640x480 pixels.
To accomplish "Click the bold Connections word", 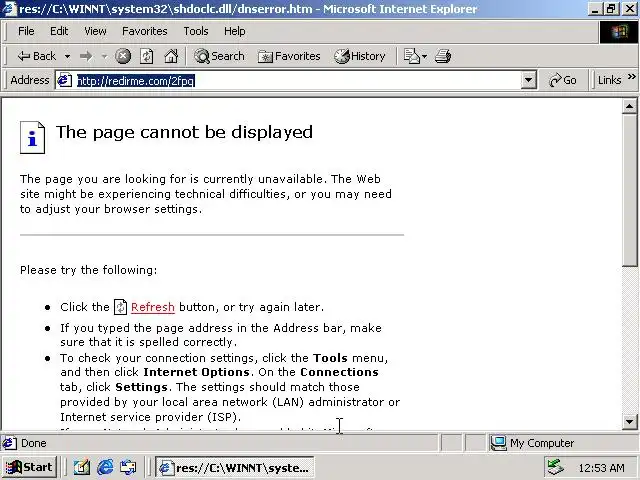I will coord(340,372).
